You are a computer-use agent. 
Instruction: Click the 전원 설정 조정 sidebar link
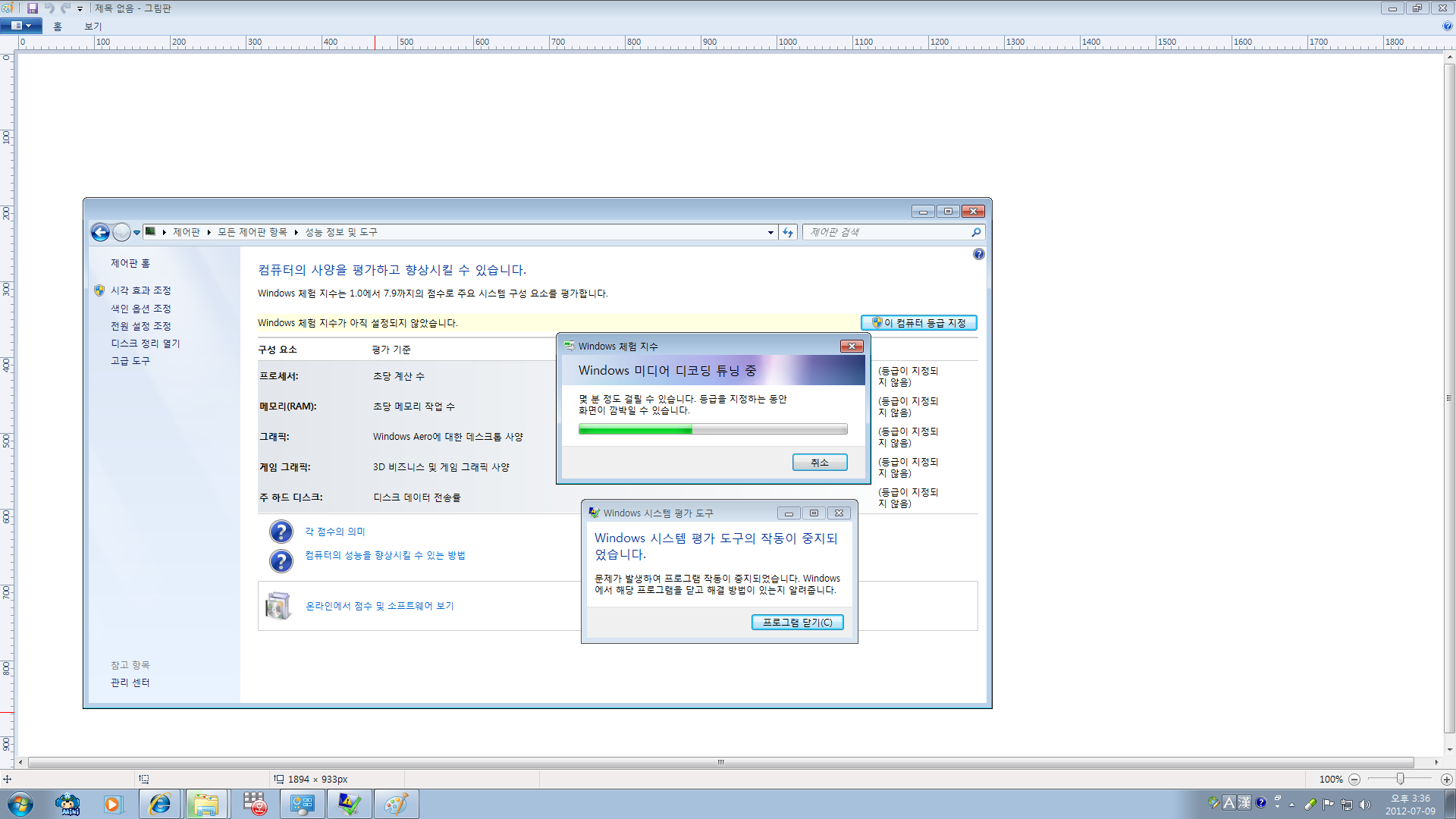[141, 326]
